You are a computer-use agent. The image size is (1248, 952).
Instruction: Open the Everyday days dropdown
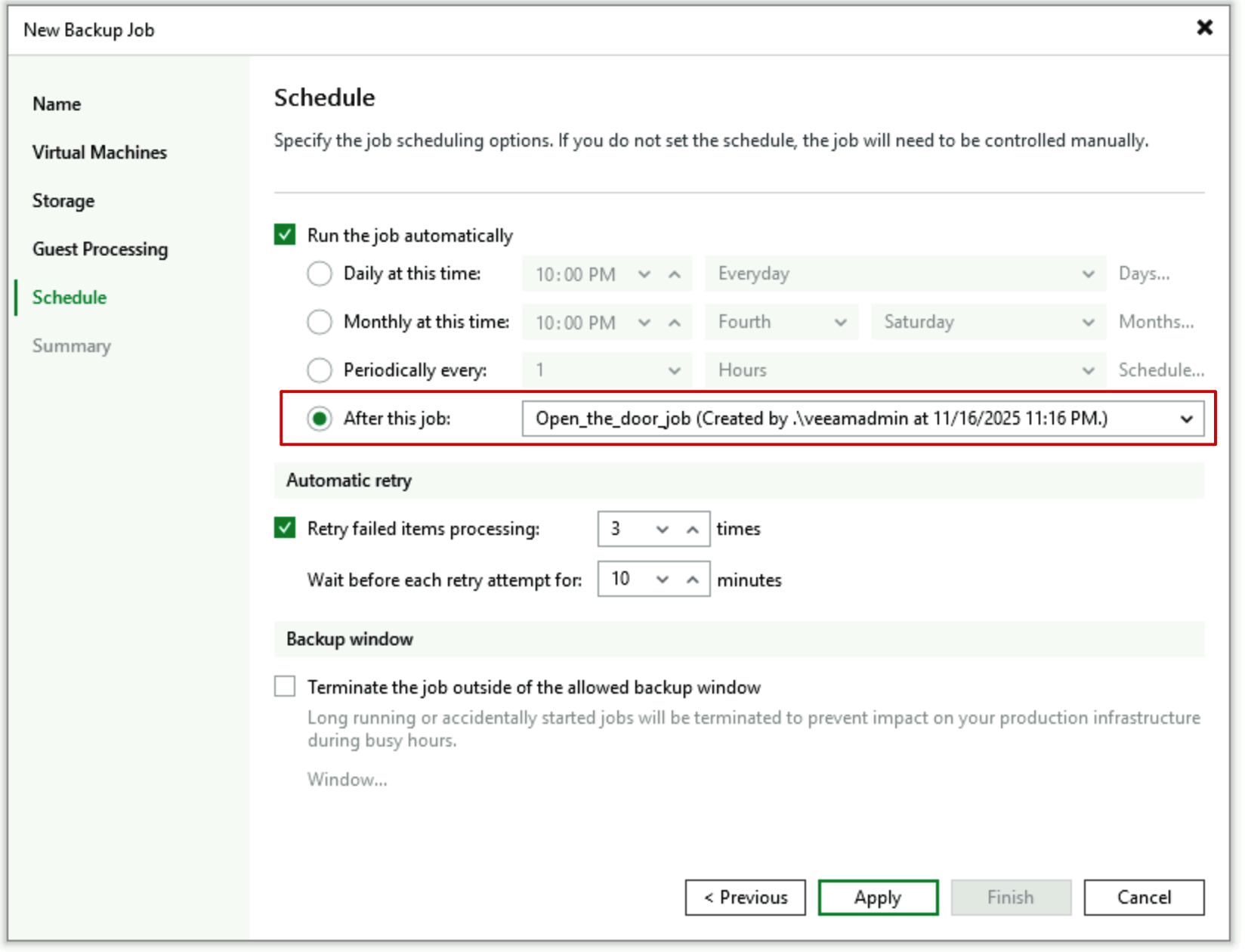[x=905, y=274]
